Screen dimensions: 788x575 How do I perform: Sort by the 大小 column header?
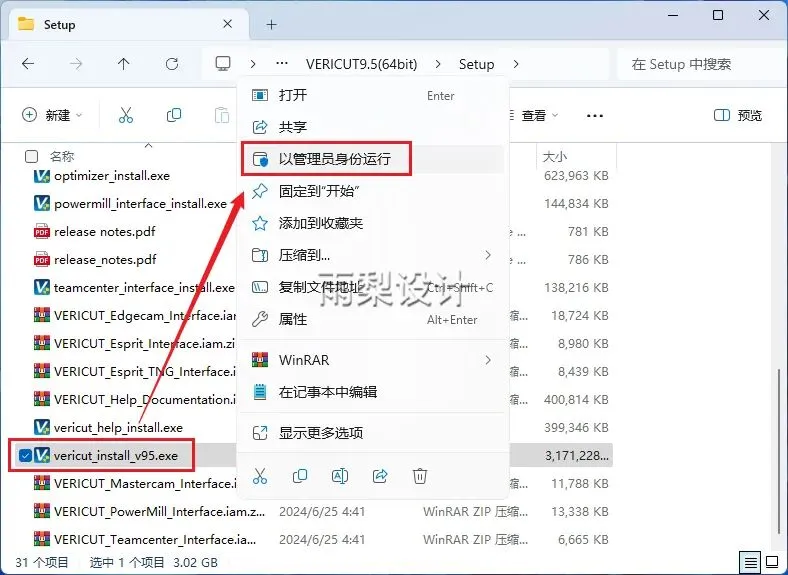click(554, 156)
